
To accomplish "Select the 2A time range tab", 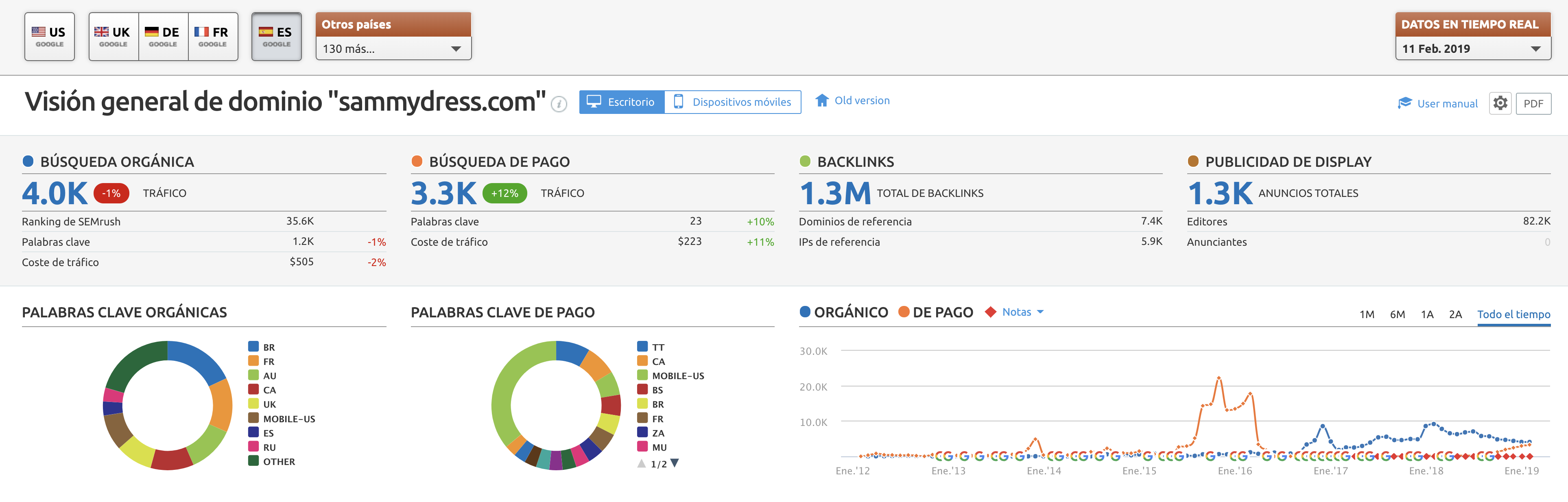I will point(1455,314).
